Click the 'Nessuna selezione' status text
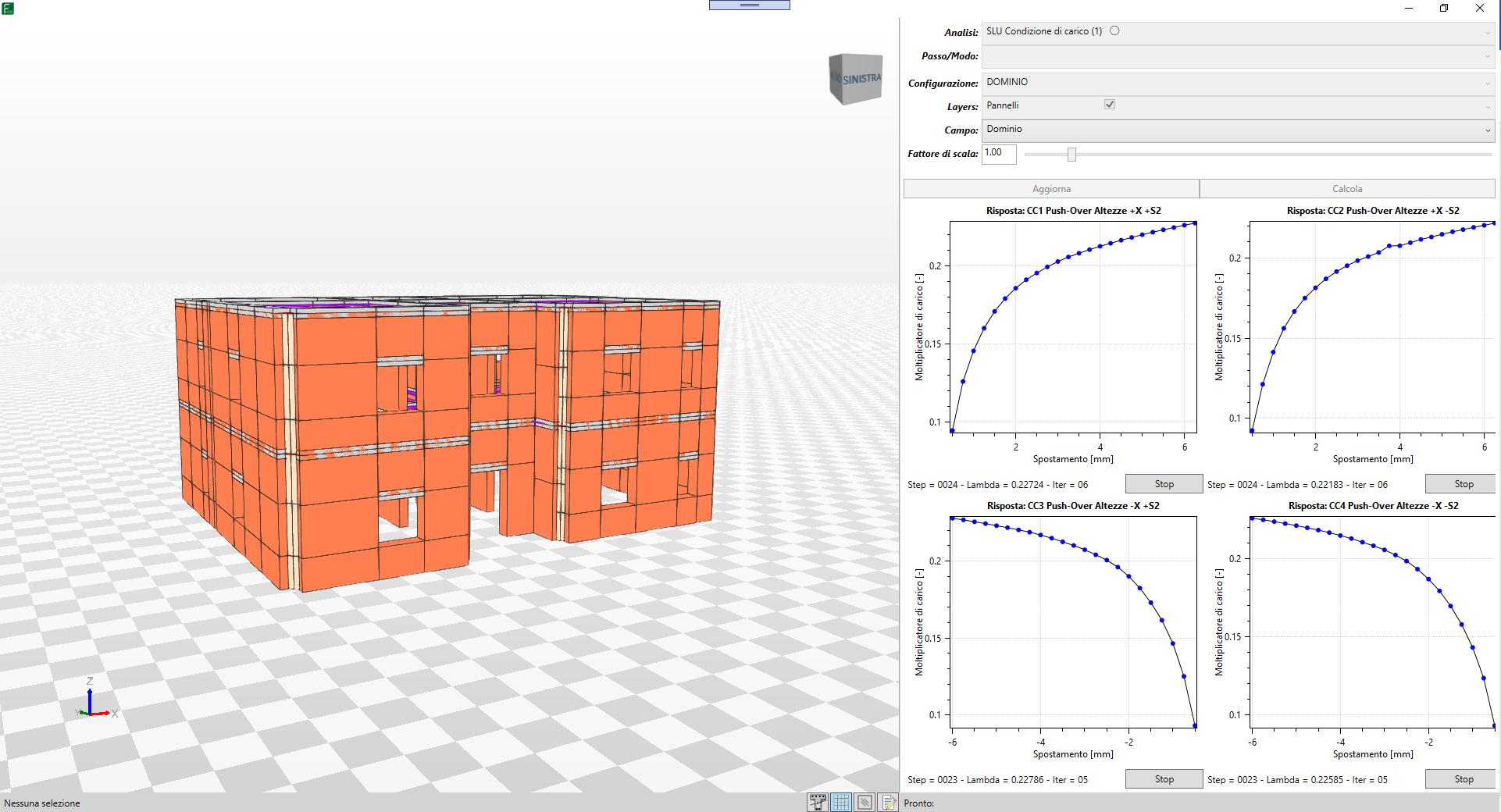 click(41, 803)
